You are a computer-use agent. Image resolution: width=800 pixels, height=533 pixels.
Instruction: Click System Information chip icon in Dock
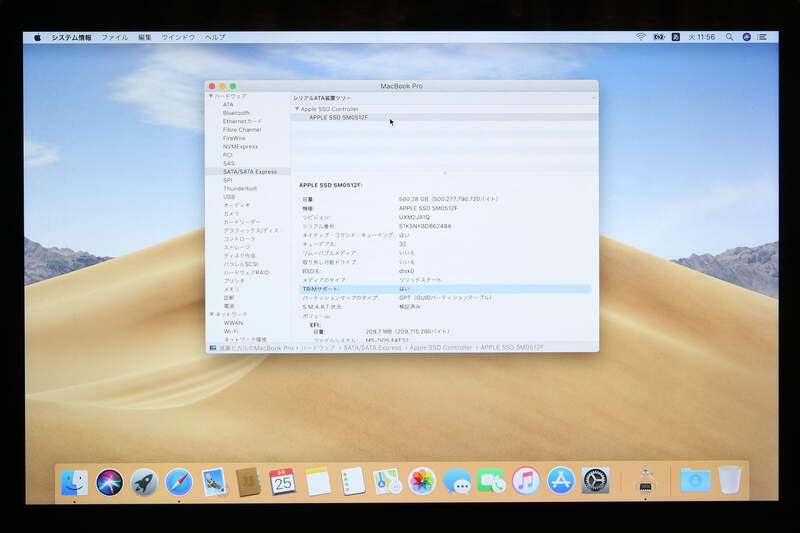pos(645,481)
